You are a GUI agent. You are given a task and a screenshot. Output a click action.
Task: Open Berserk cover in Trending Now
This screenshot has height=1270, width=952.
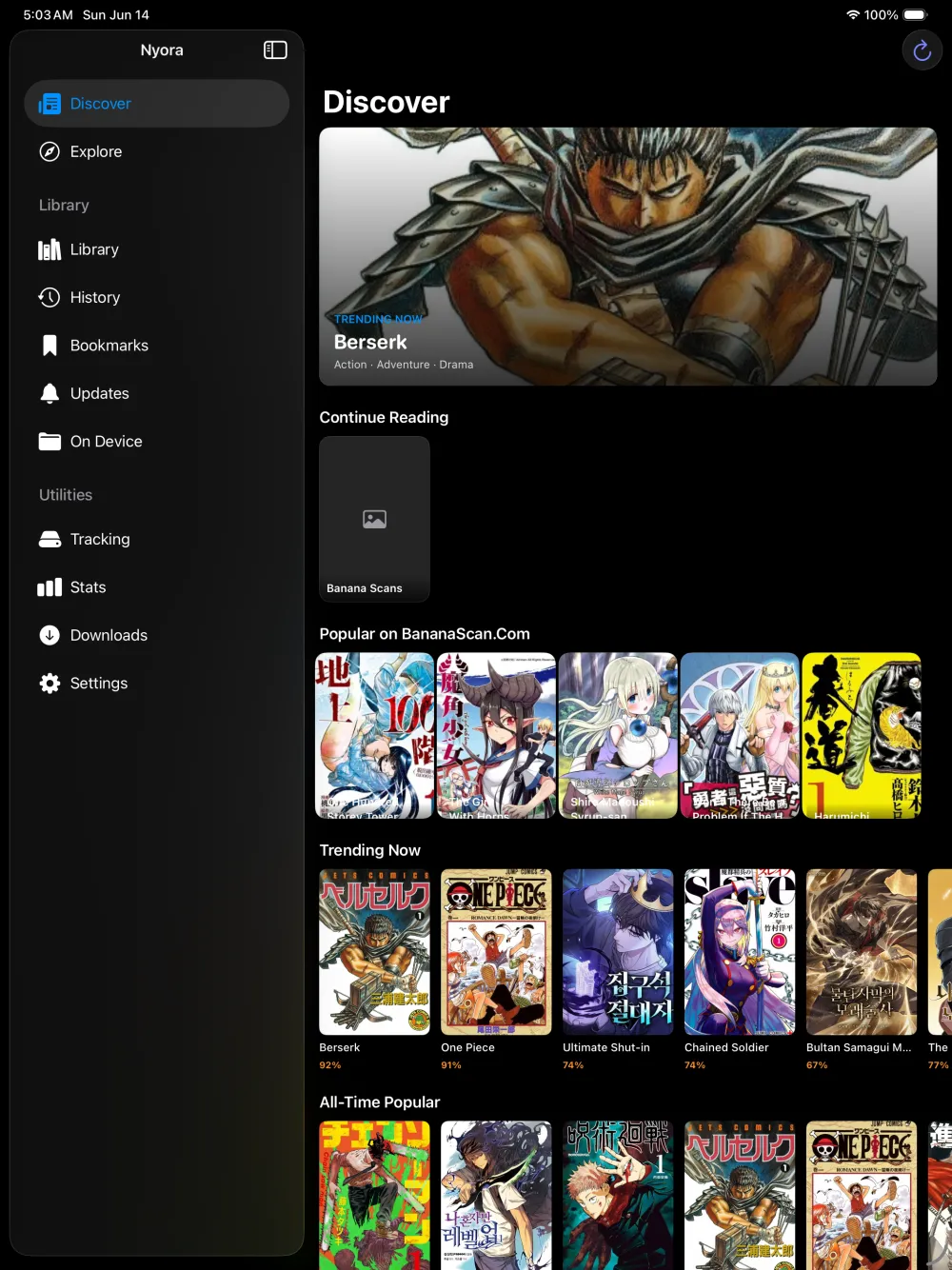click(x=374, y=952)
